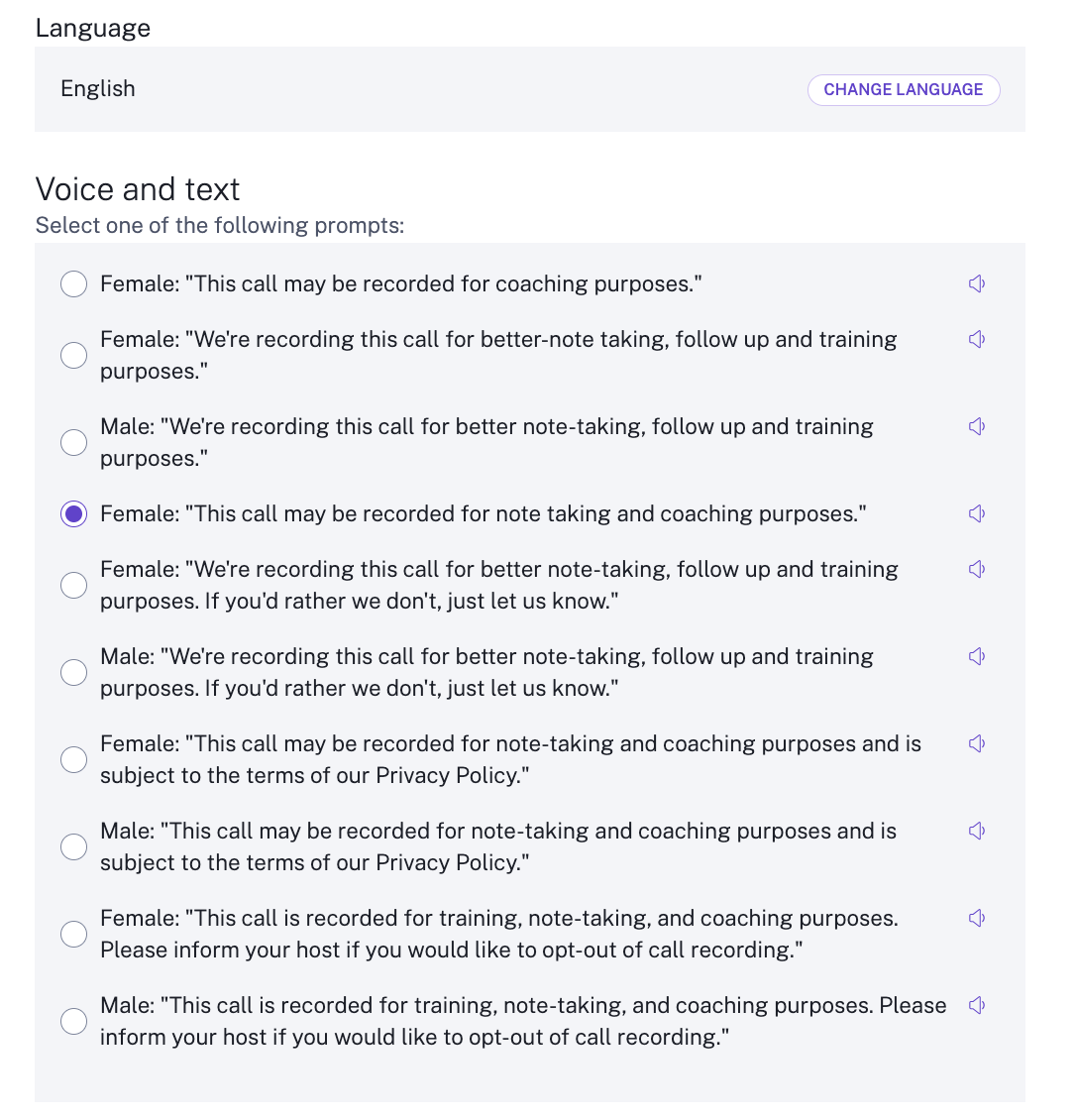Pick the female opt-out call recording prompt
This screenshot has height=1120, width=1076.
[x=73, y=934]
